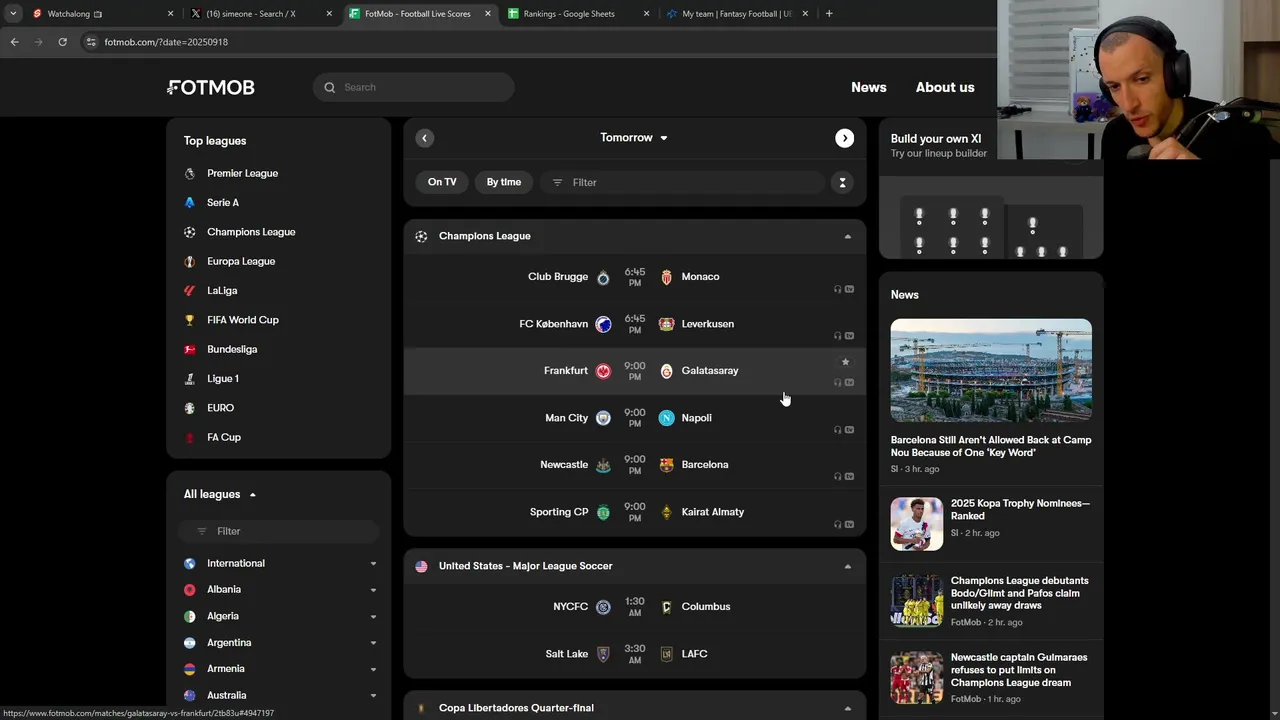Toggle the By time sorting
Viewport: 1280px width, 720px height.
click(504, 182)
